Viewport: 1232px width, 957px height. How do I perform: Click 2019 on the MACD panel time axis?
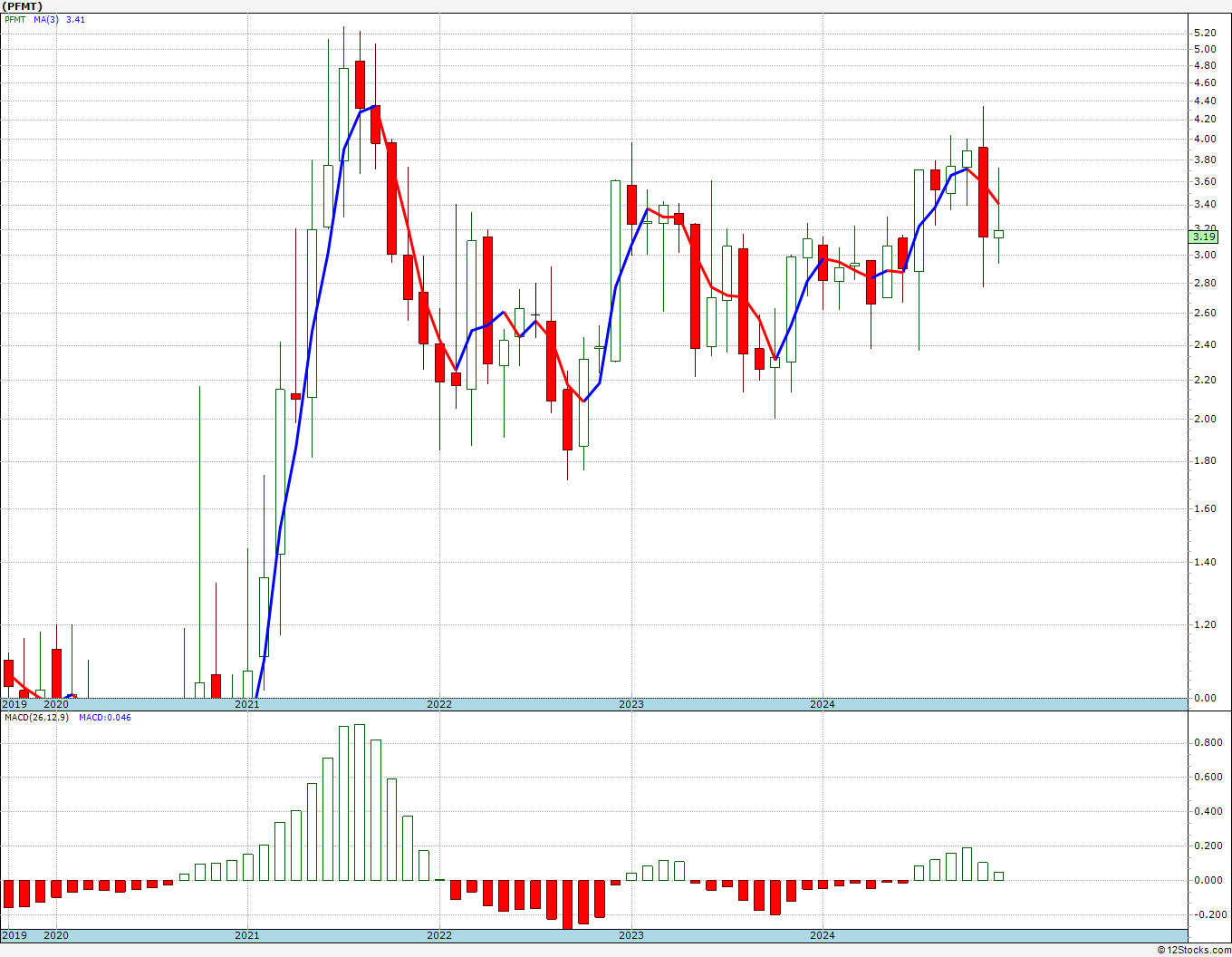tap(14, 934)
